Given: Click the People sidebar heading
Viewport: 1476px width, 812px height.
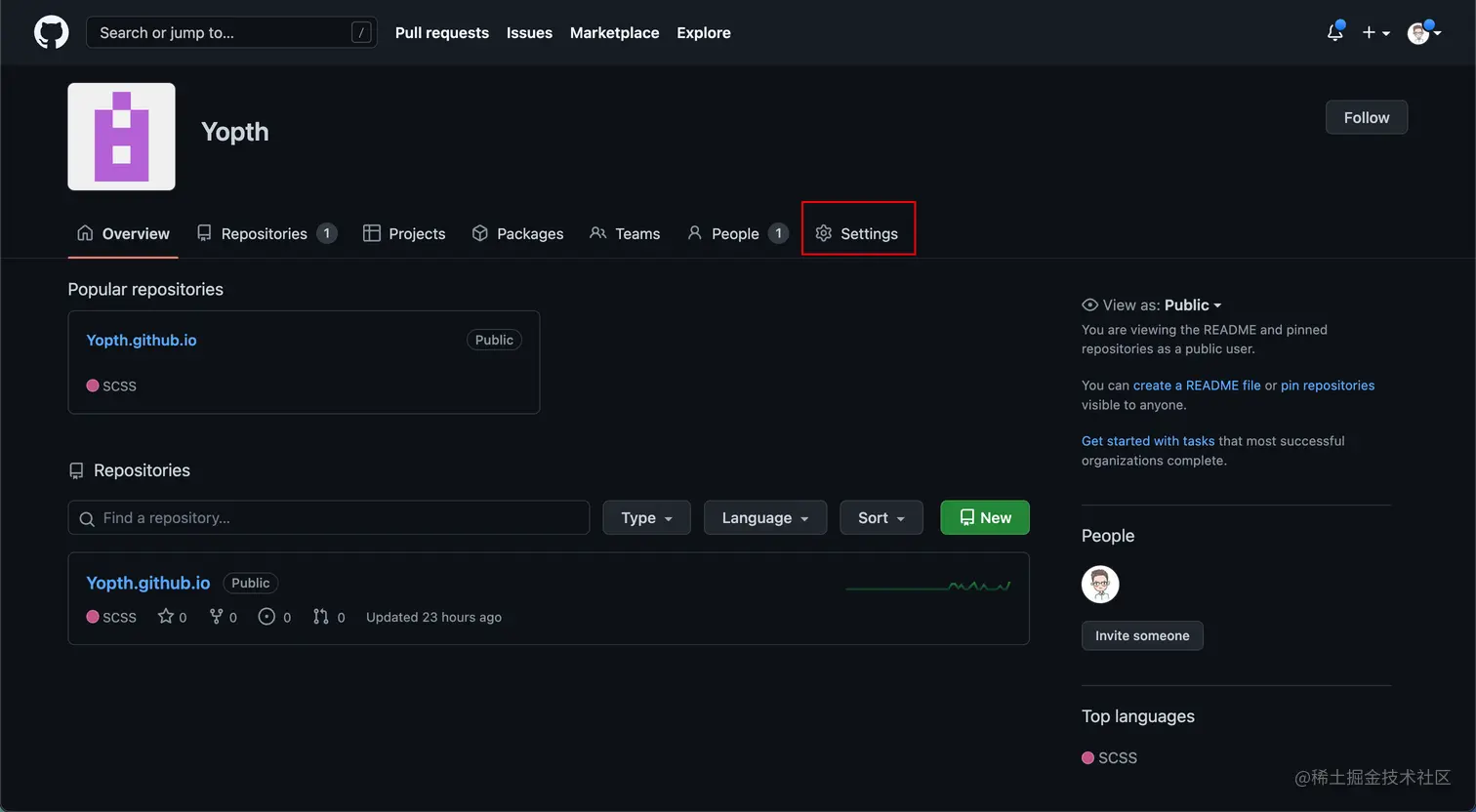Looking at the screenshot, I should (x=1108, y=536).
